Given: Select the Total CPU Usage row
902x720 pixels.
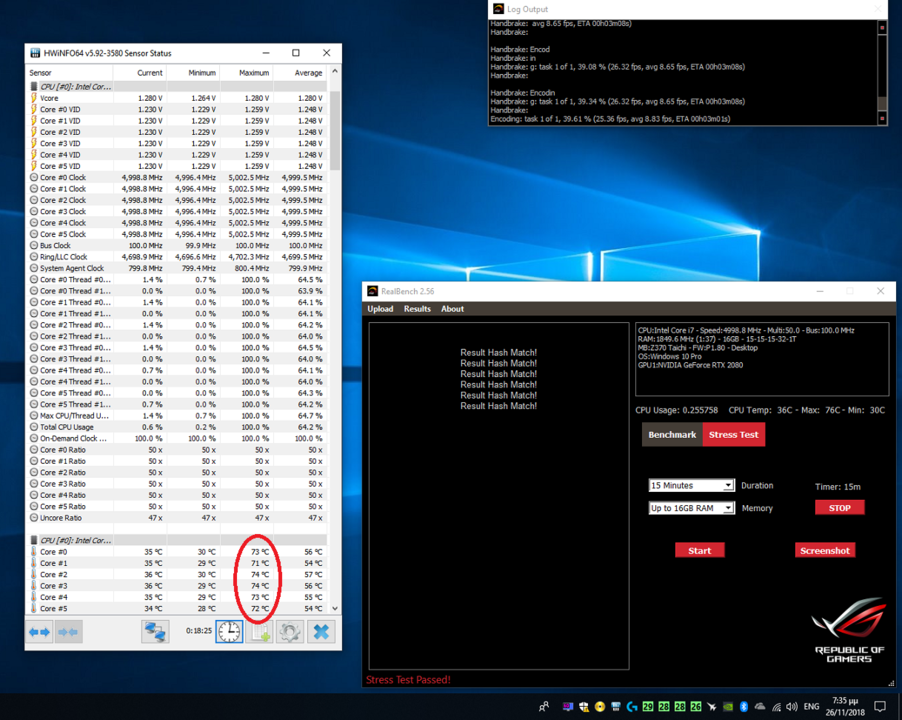Looking at the screenshot, I should (x=177, y=427).
